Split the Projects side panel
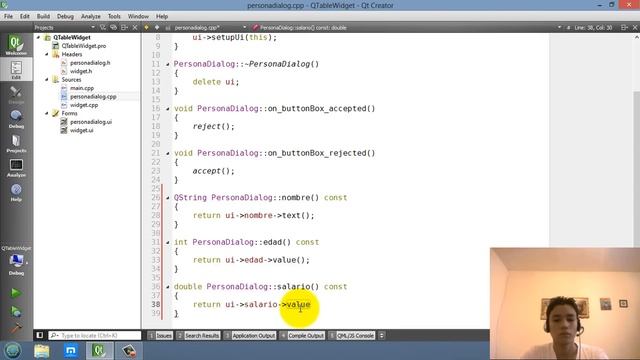The image size is (640, 360). (x=124, y=27)
